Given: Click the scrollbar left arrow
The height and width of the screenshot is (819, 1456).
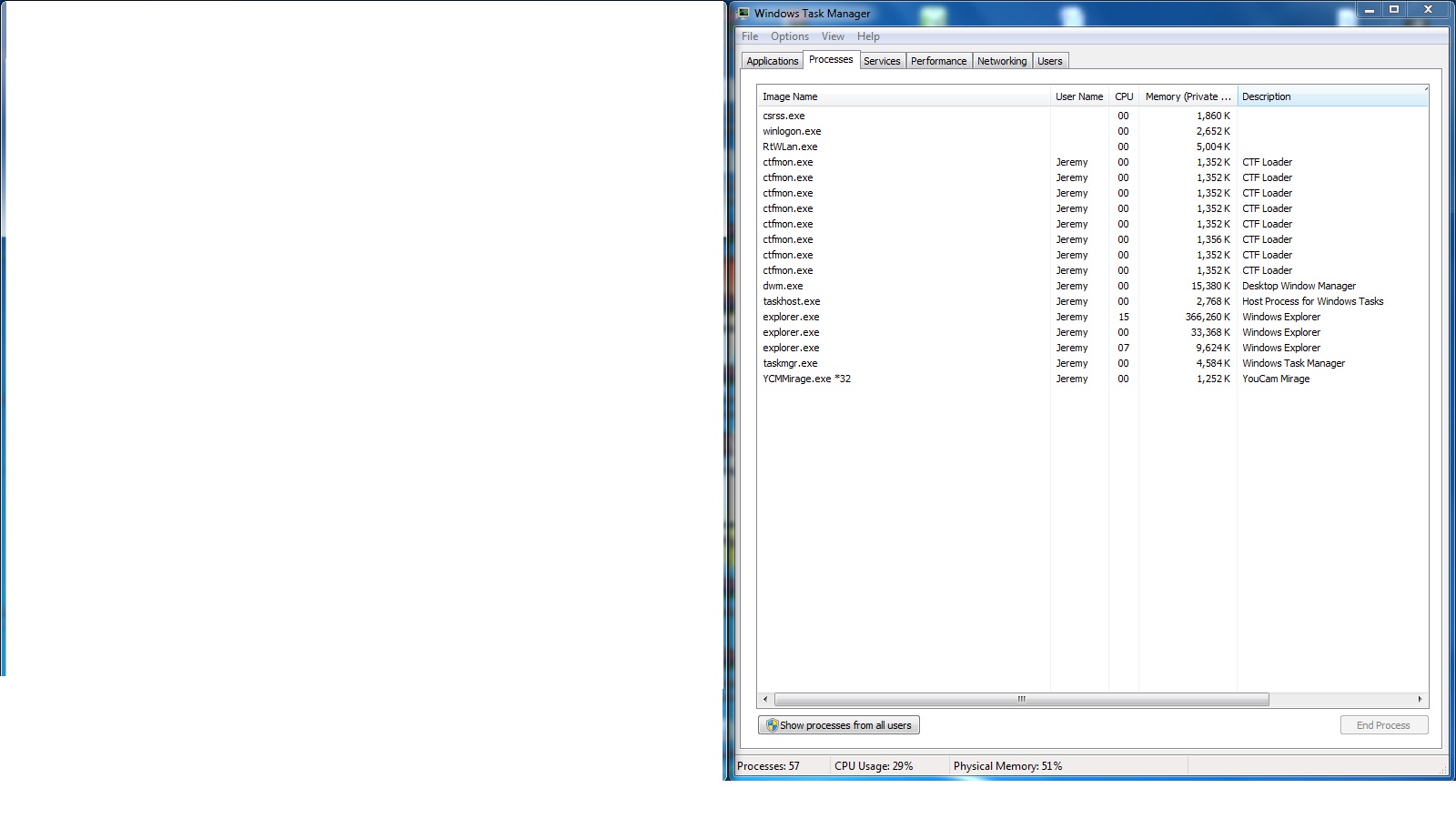Looking at the screenshot, I should click(765, 699).
